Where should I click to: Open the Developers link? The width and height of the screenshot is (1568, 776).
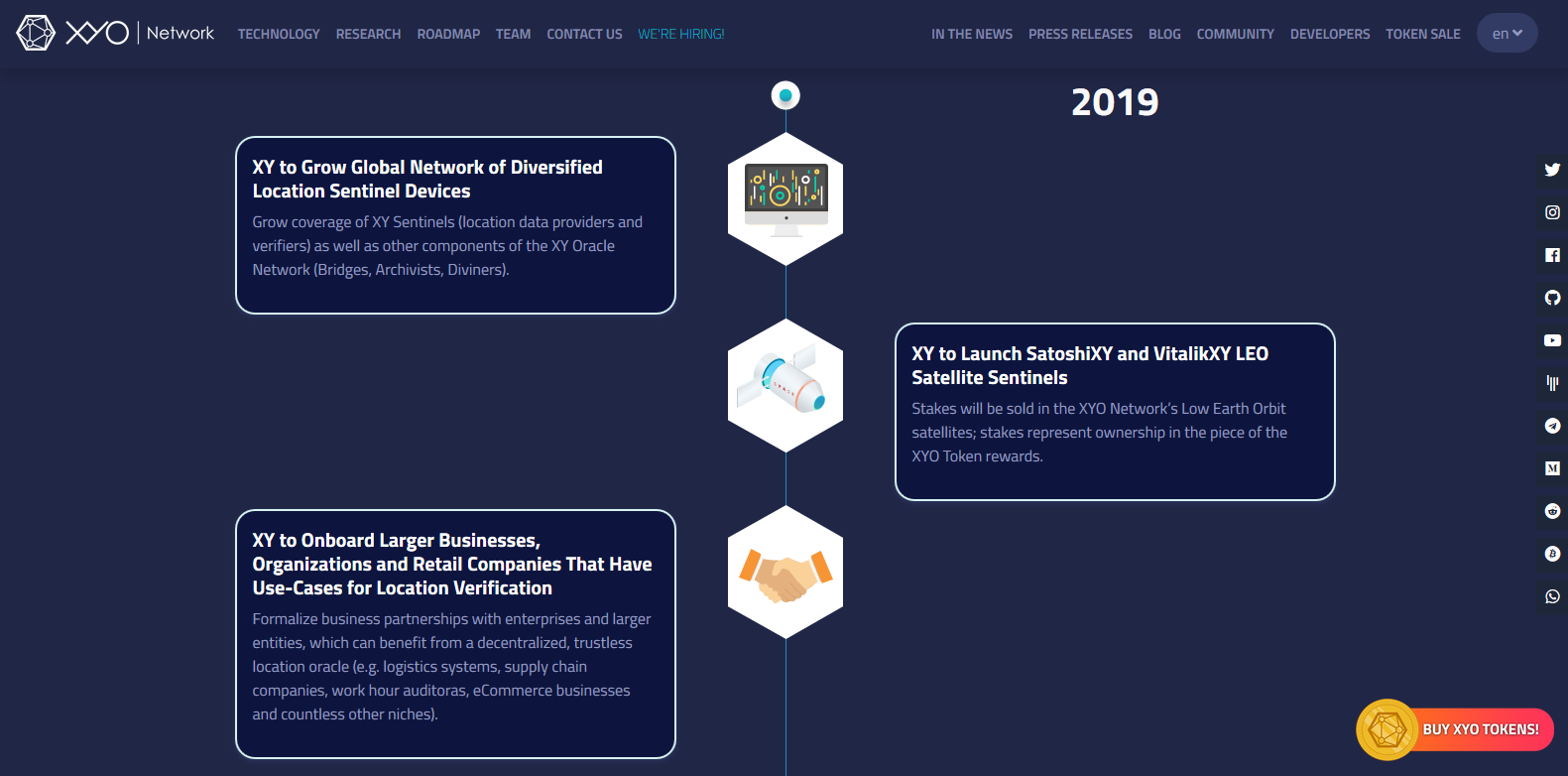1330,34
